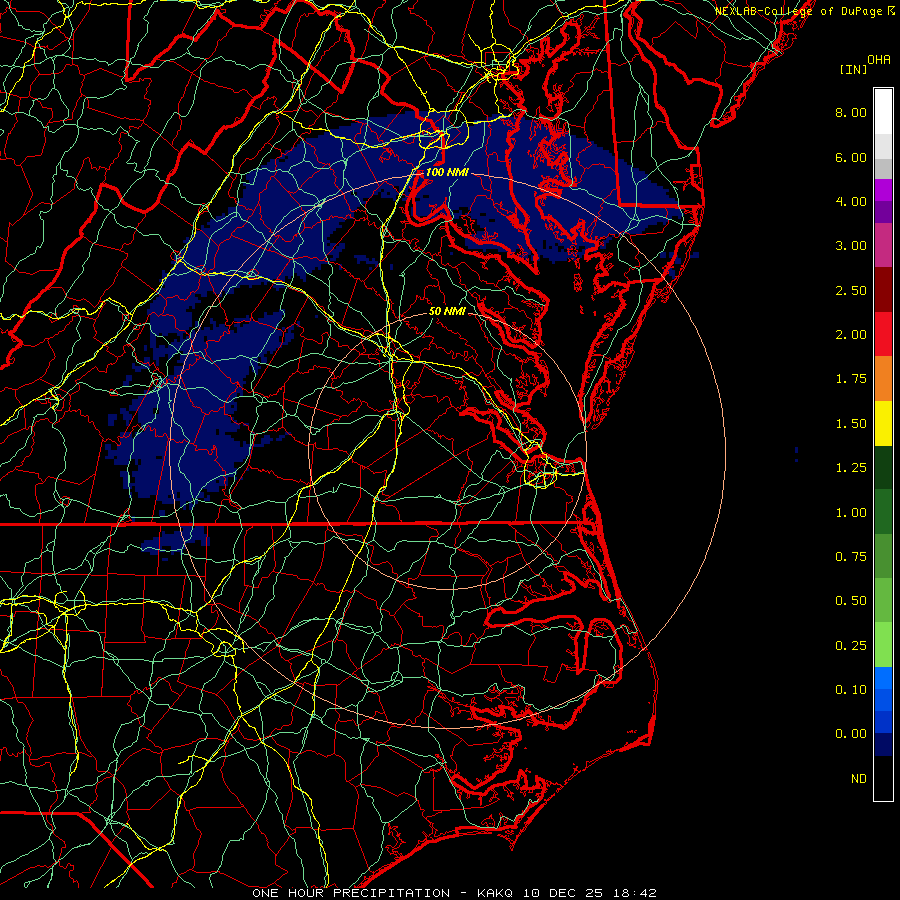Click the "[IN]" units label
The width and height of the screenshot is (900, 900).
pos(854,69)
